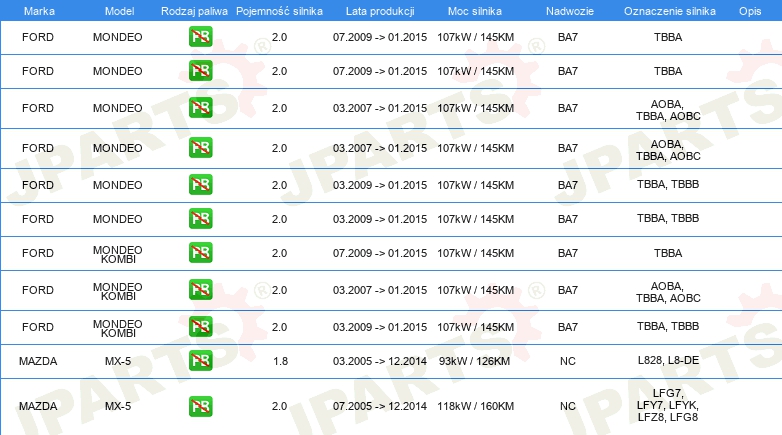Screen dimensions: 782x435
Task: Click the 2.0 capacity in the Mondeo Kombi 03.2009 row
Action: coord(279,327)
